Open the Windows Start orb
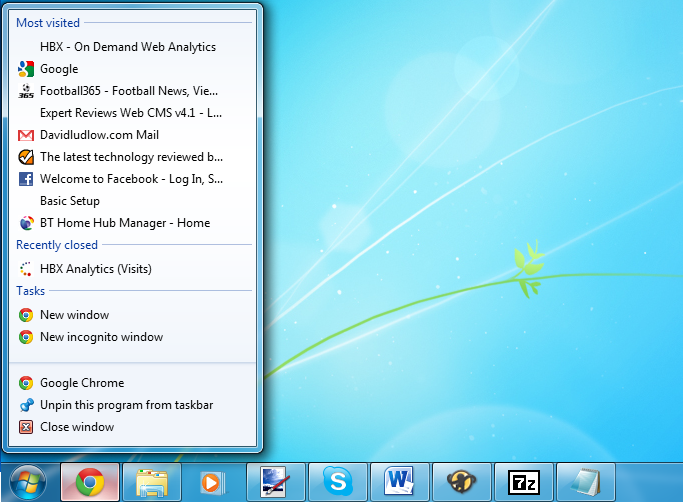Image resolution: width=683 pixels, height=502 pixels. pyautogui.click(x=28, y=482)
